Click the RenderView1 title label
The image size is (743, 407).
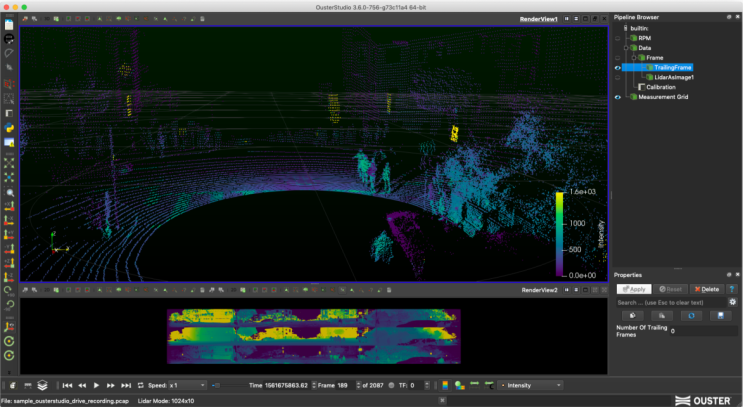pos(538,19)
